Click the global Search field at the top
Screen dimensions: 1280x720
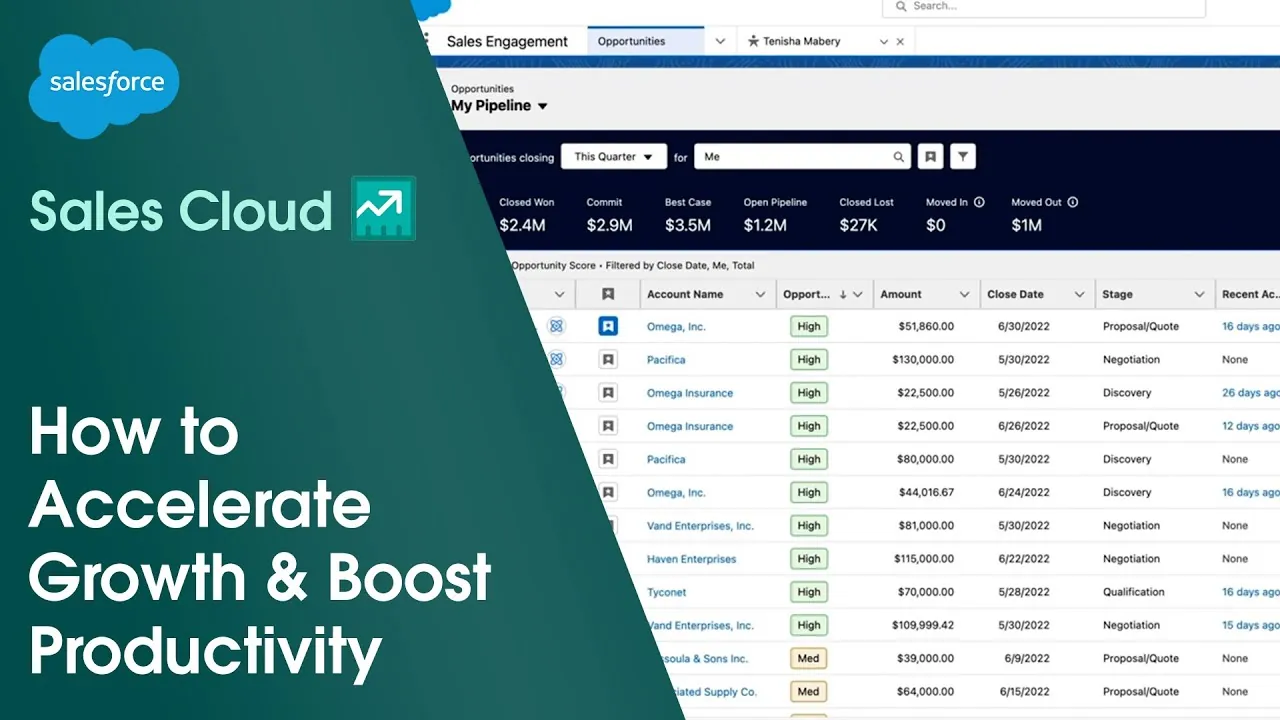pyautogui.click(x=1044, y=7)
